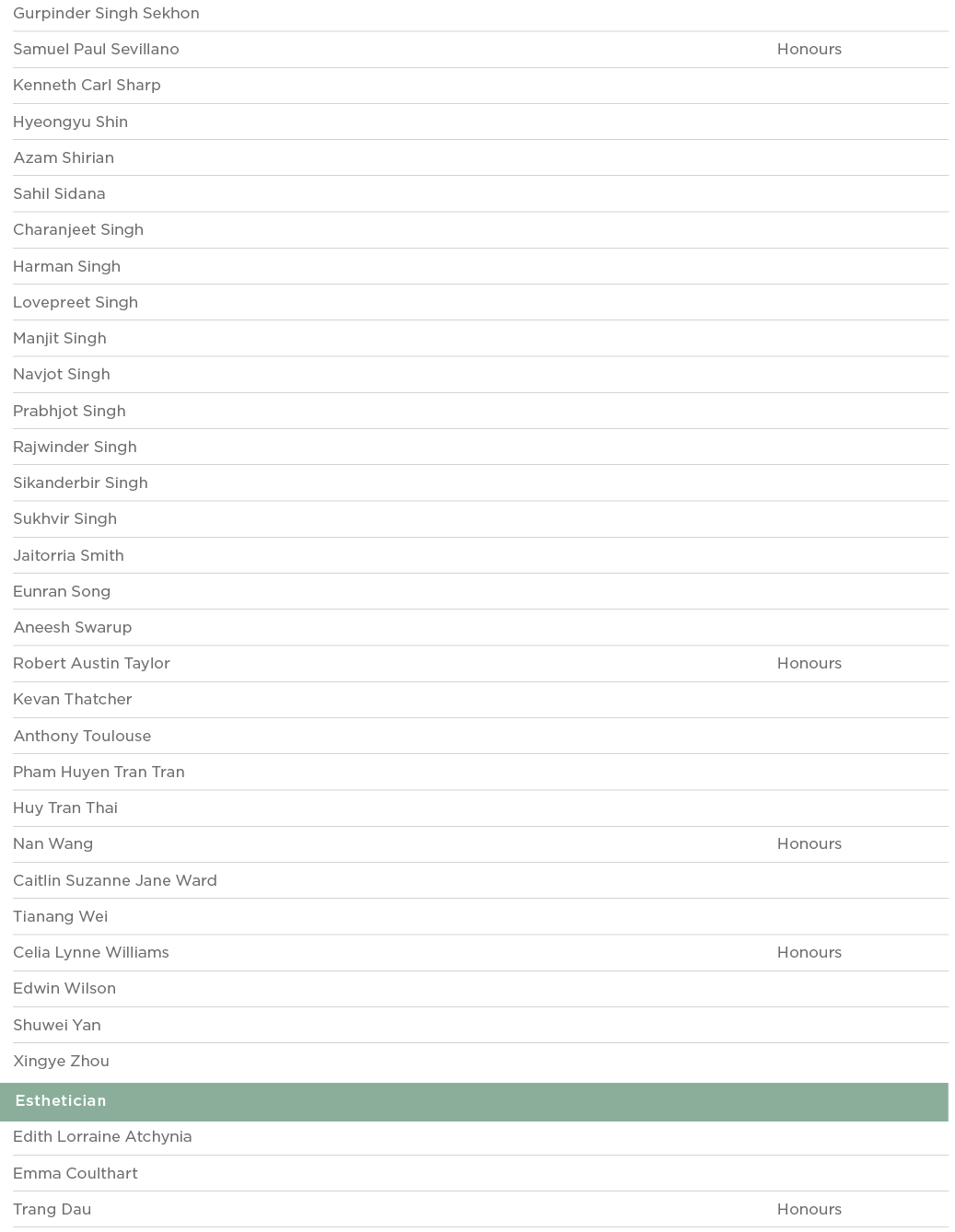The height and width of the screenshot is (1232, 955).
Task: Select Samuel Paul Sevillano's name
Action: pos(96,50)
